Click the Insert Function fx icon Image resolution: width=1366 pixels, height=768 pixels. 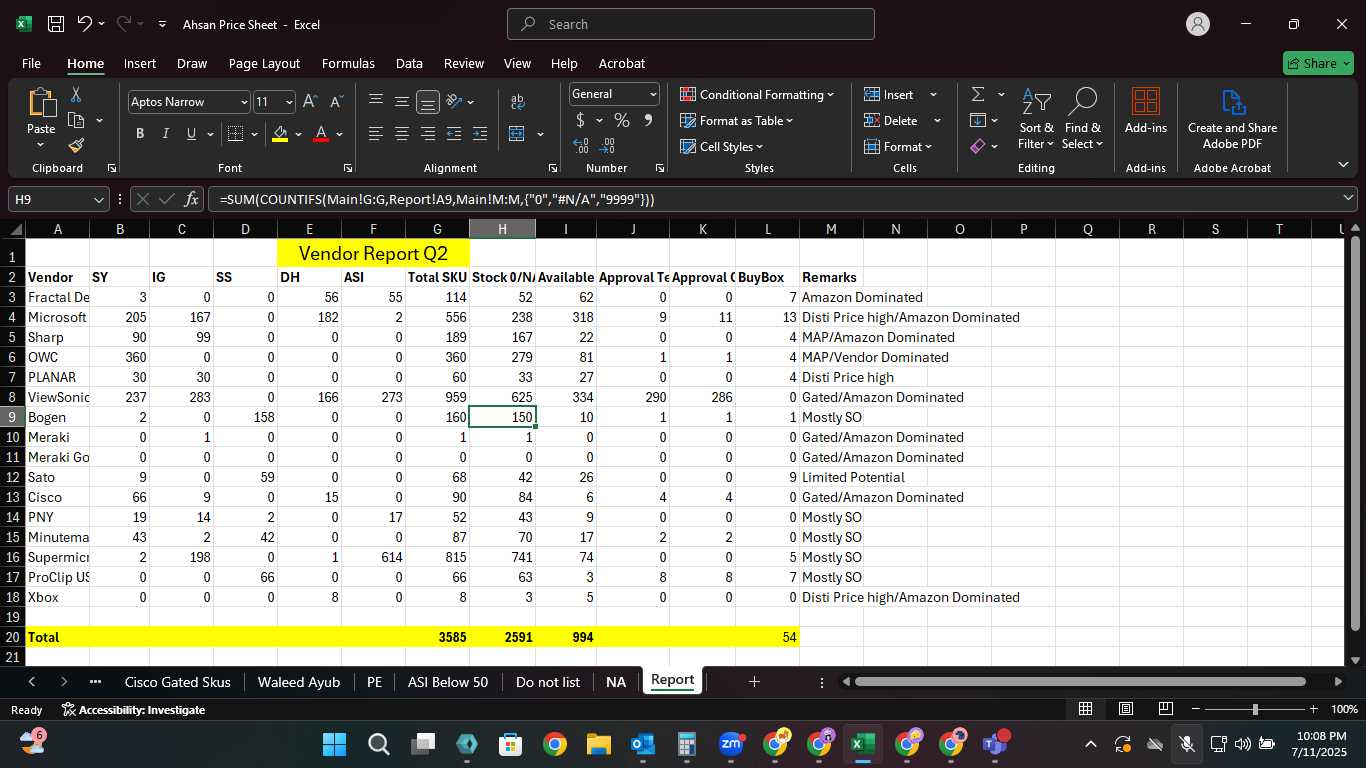tap(192, 199)
